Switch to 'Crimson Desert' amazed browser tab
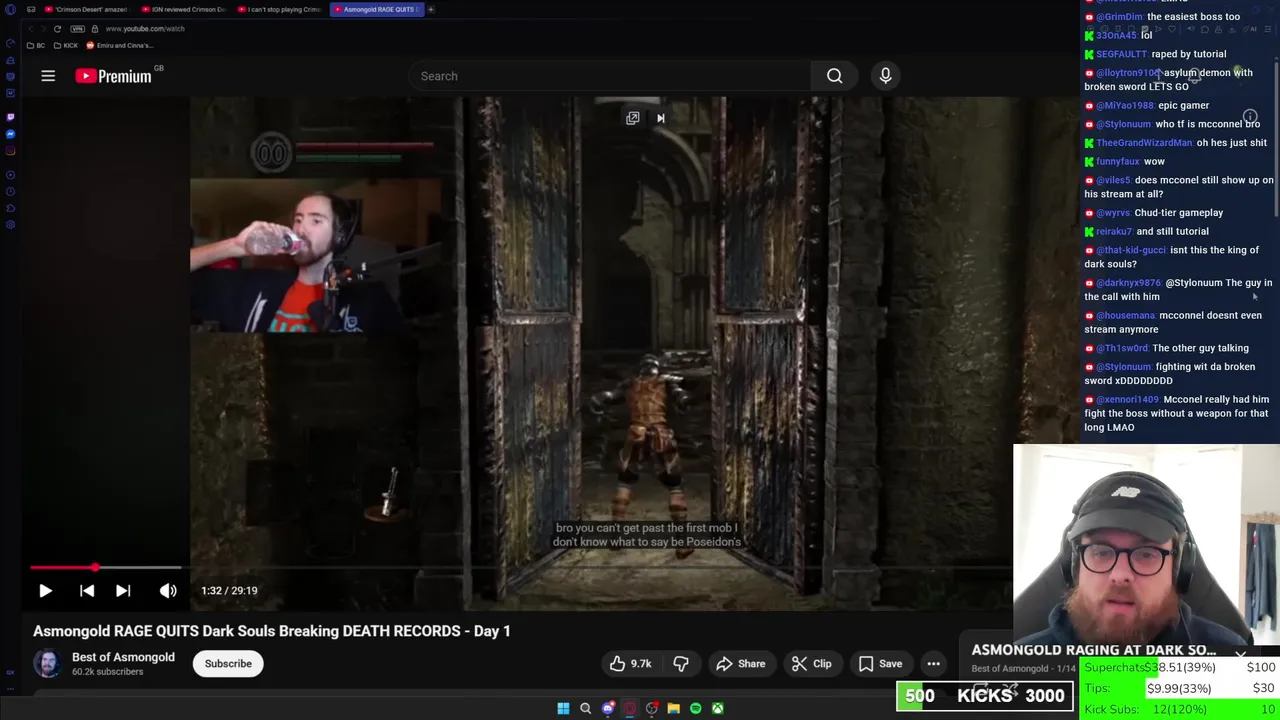The image size is (1280, 720). click(x=86, y=9)
